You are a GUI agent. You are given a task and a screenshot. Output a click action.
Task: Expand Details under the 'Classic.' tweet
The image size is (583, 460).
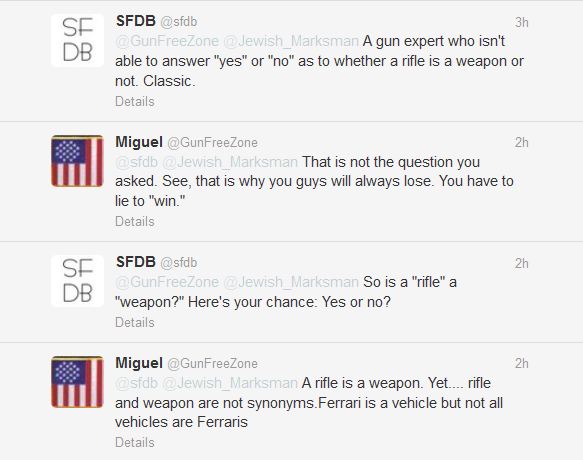pyautogui.click(x=135, y=101)
